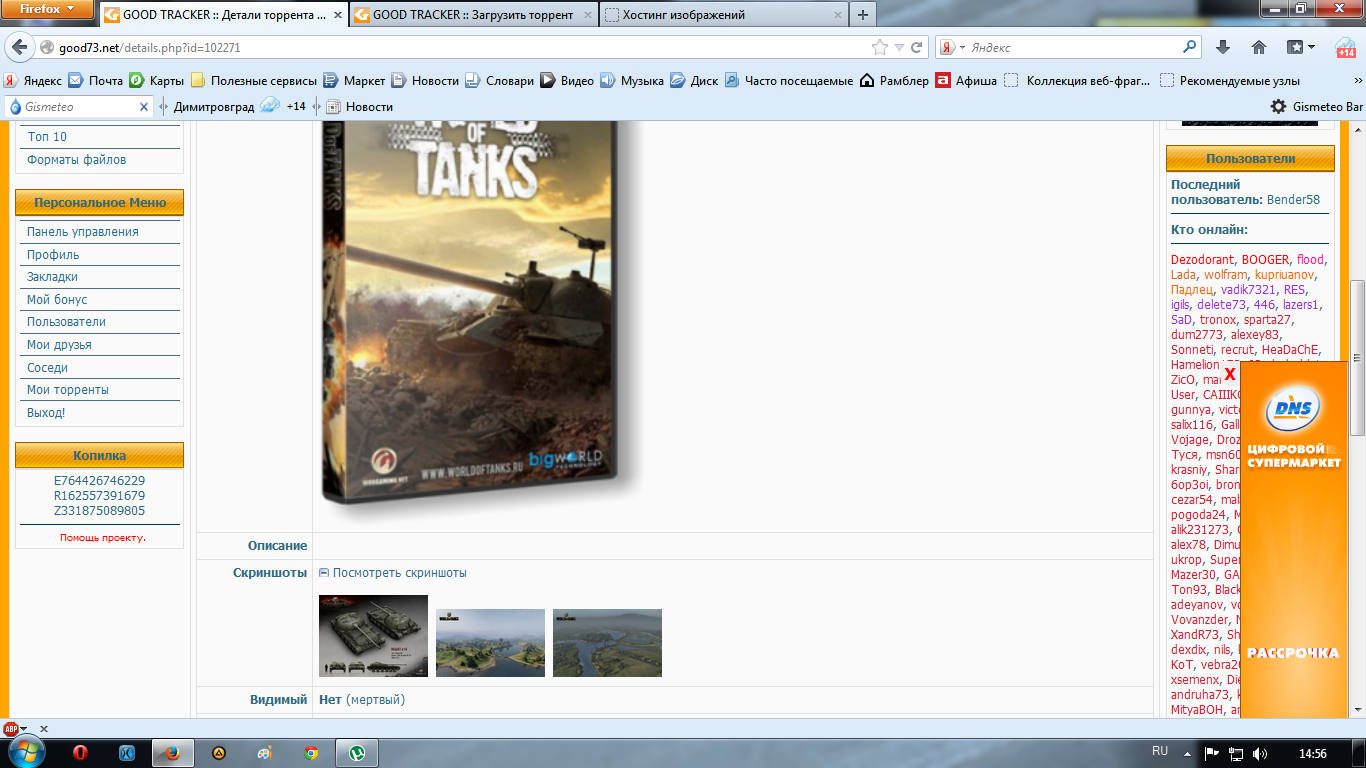Click the browser back arrow button
1366x768 pixels.
coord(19,47)
